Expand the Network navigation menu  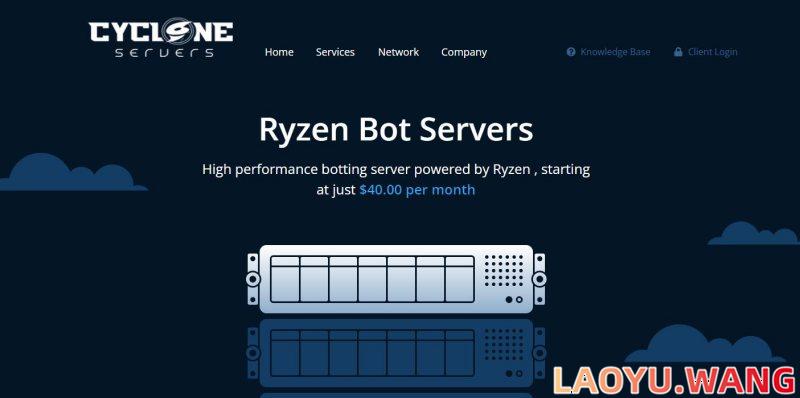pos(398,52)
